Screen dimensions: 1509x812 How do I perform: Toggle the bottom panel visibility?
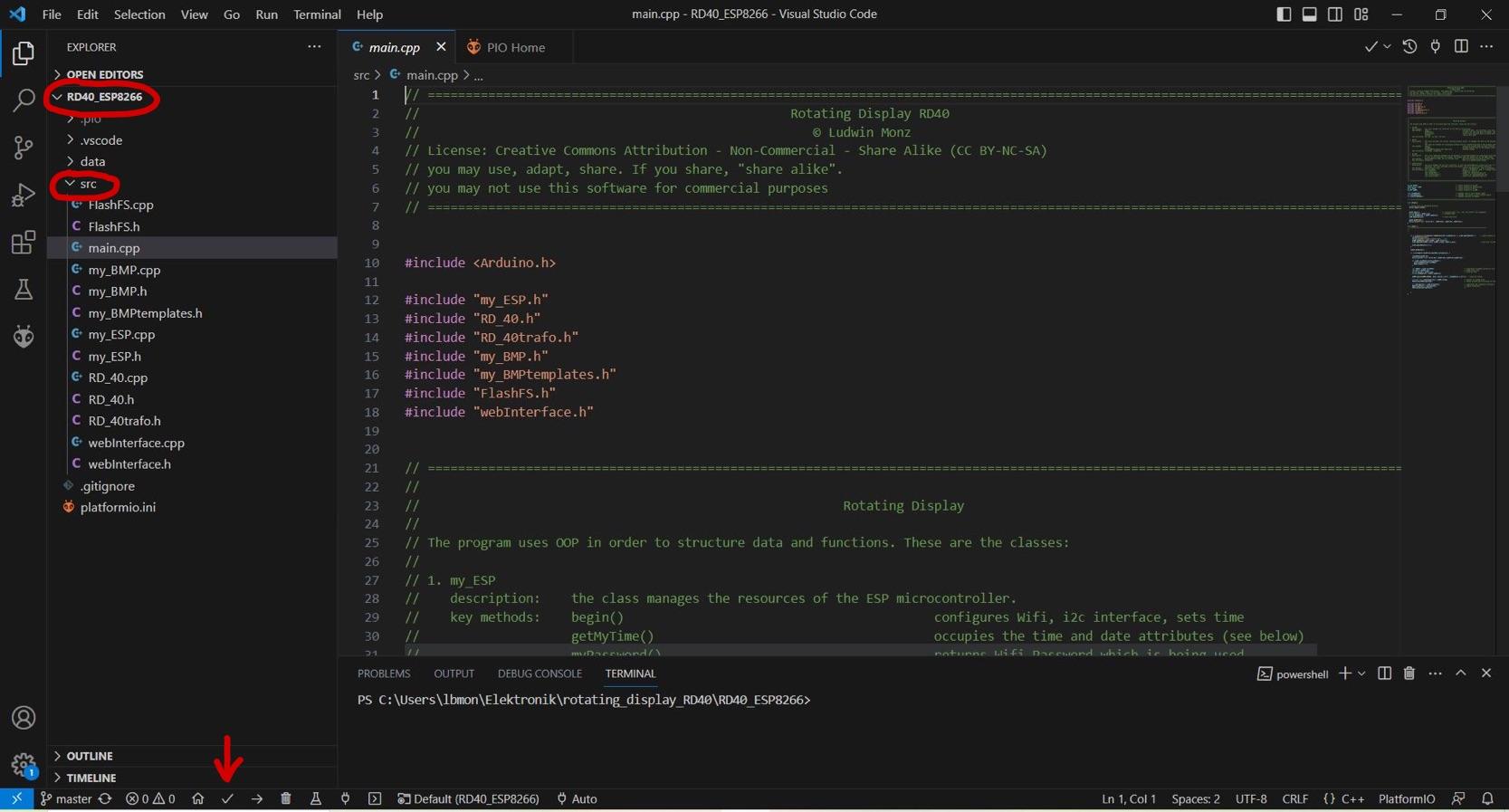point(1310,14)
